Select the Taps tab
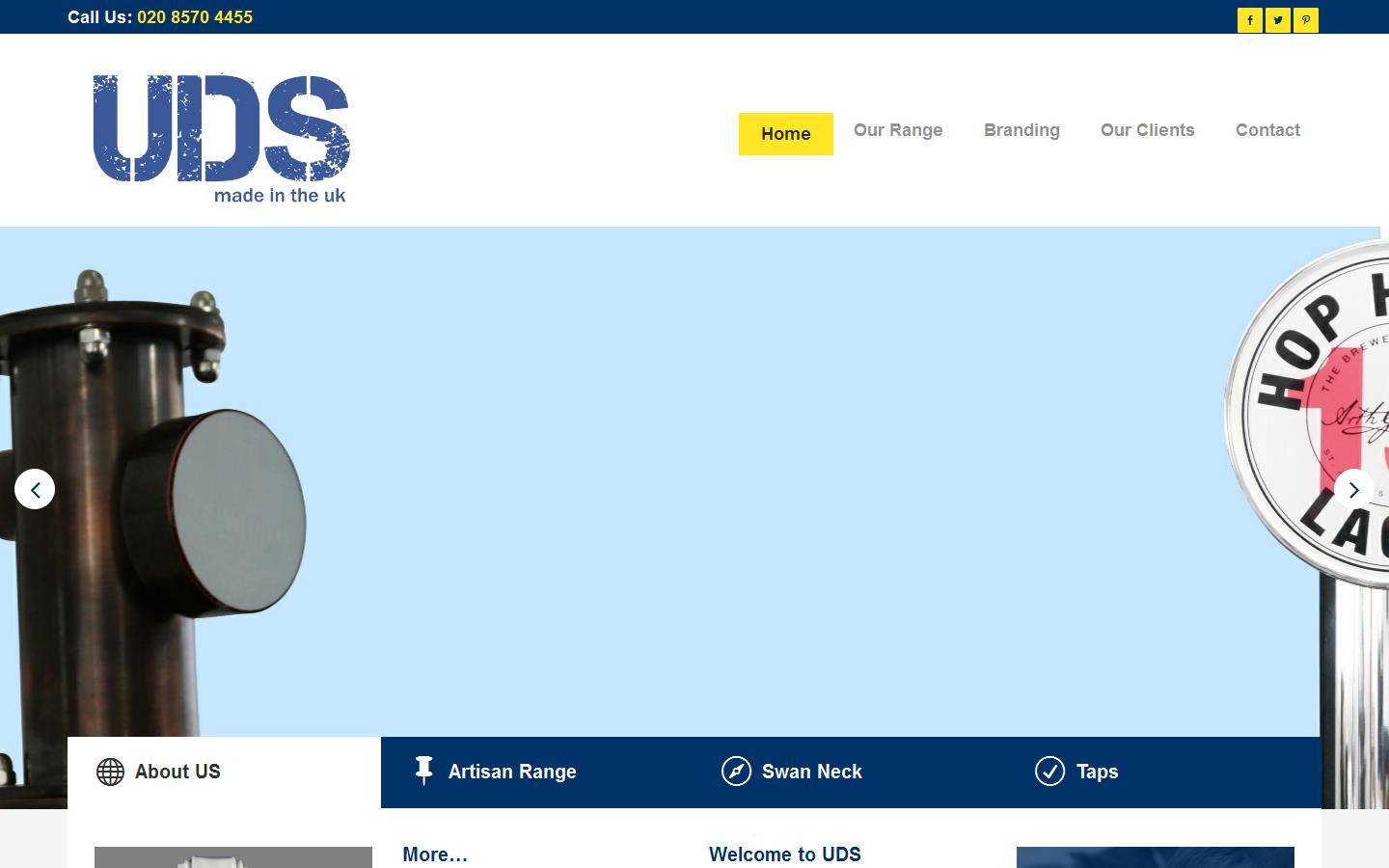 (x=1096, y=772)
